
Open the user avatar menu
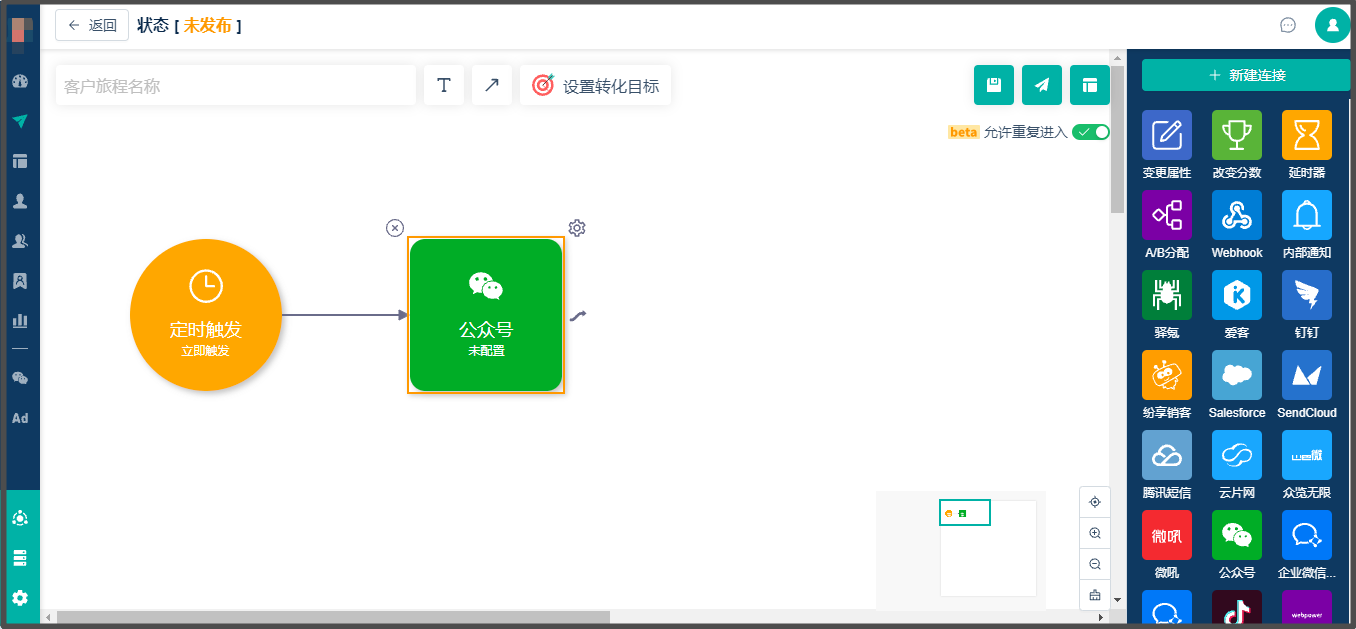point(1333,25)
